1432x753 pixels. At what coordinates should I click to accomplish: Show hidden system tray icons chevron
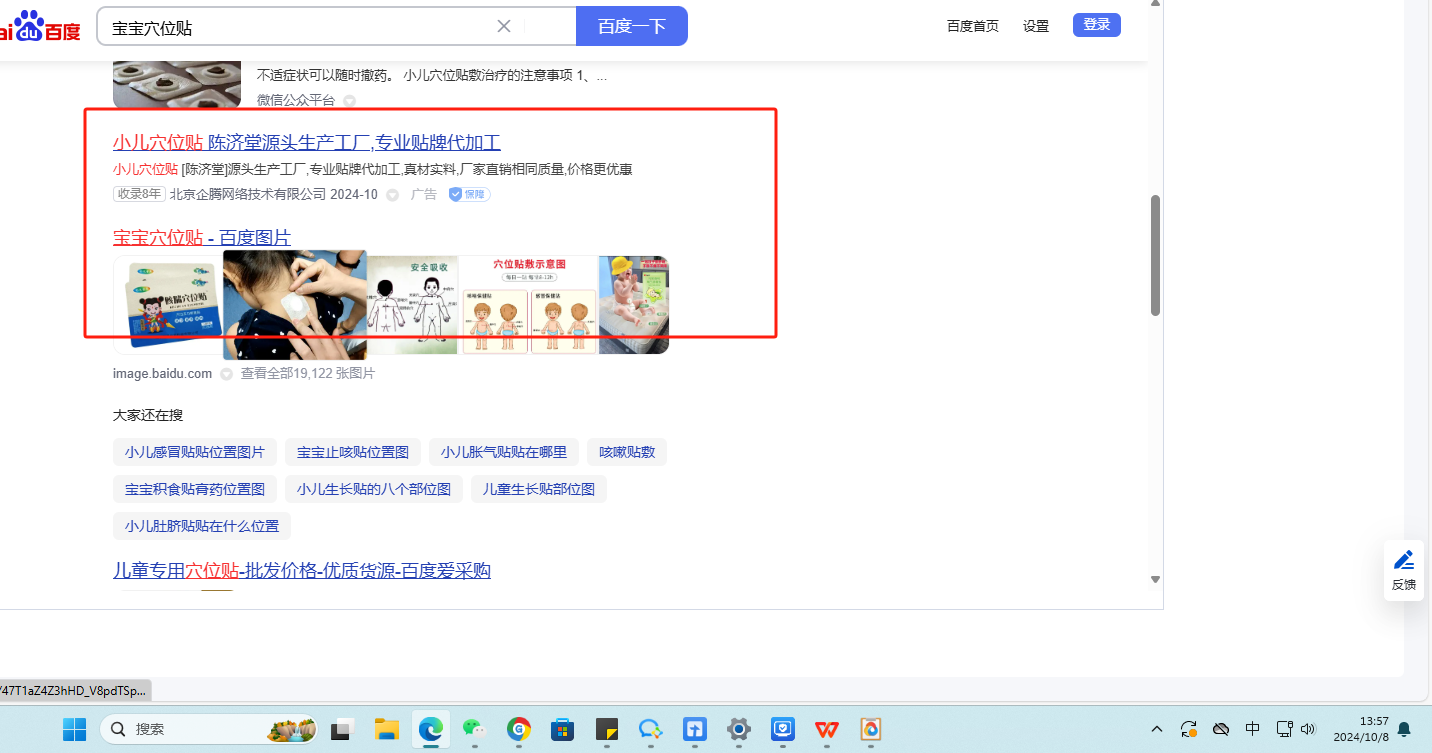click(1157, 729)
